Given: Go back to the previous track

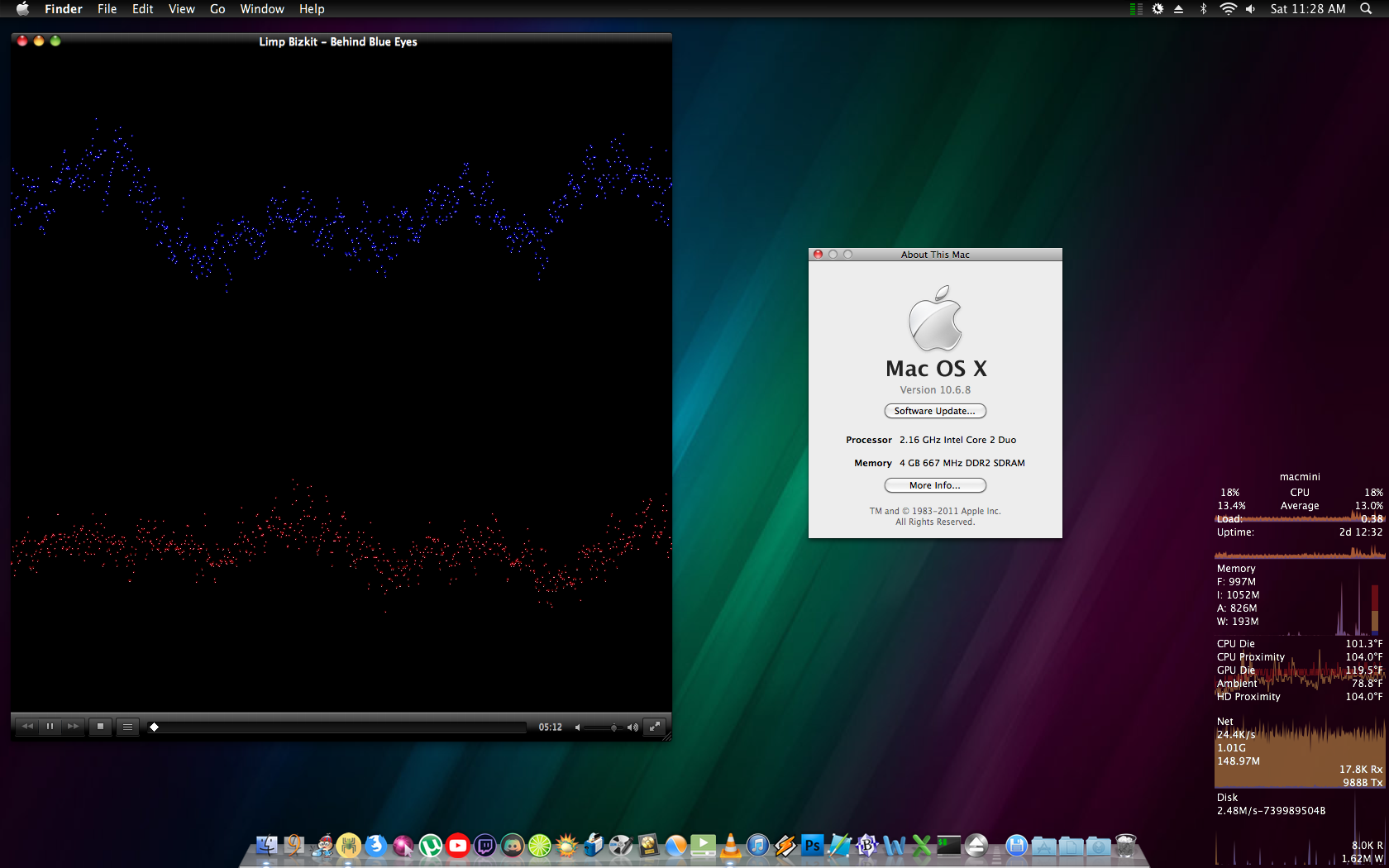Looking at the screenshot, I should point(27,727).
